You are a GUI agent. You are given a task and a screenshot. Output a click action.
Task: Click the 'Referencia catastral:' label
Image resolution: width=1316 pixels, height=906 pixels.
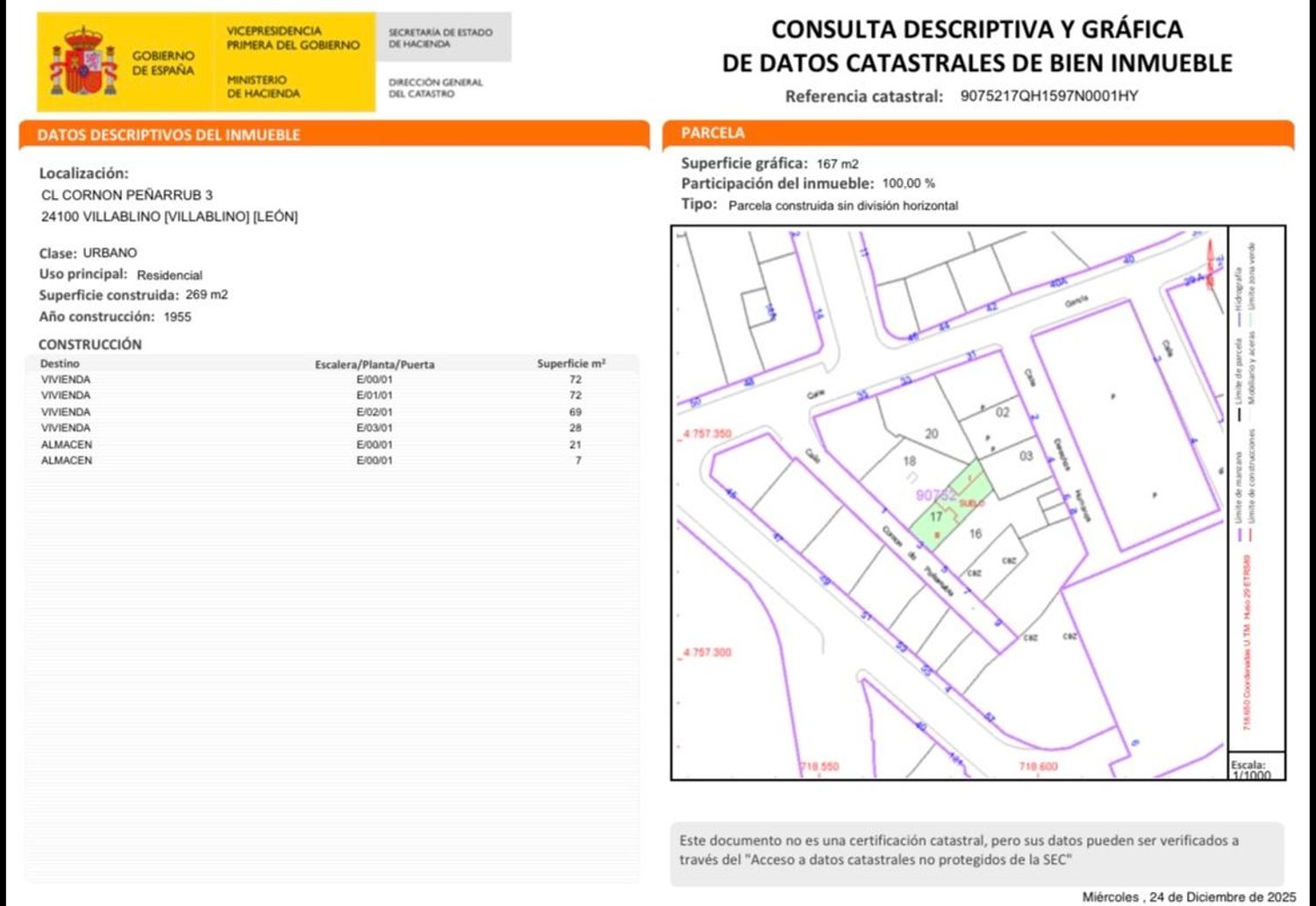(x=864, y=96)
